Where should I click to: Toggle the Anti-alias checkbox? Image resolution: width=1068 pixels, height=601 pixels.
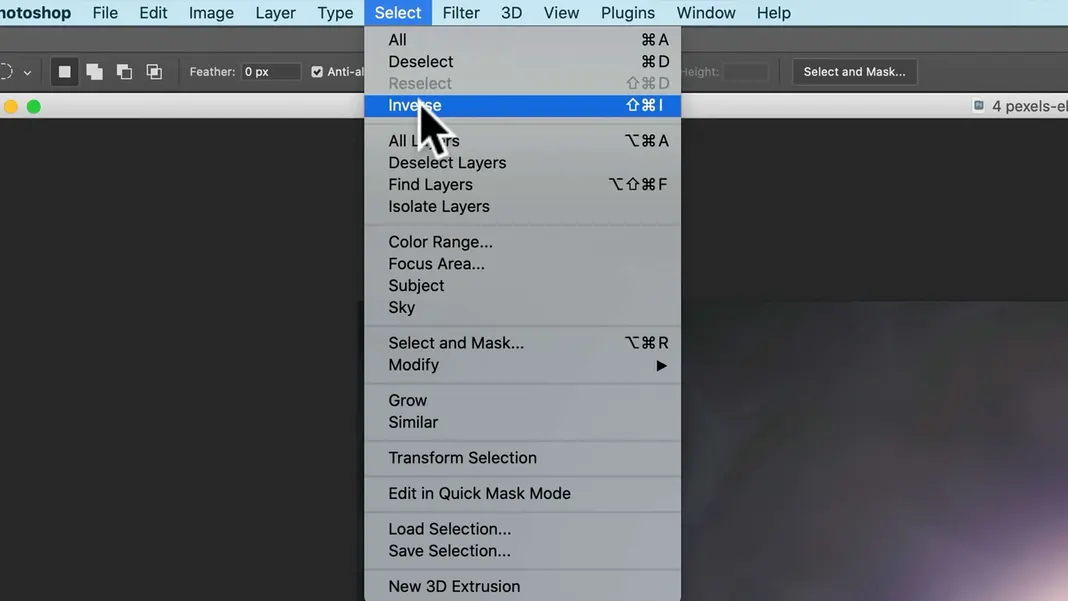coord(317,72)
